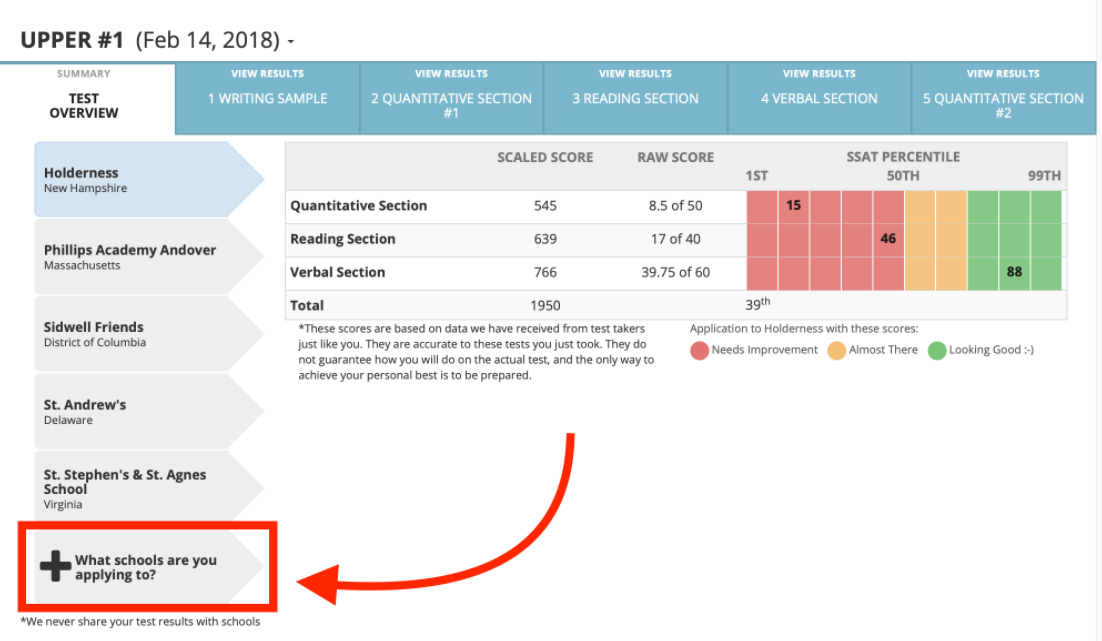The image size is (1102, 641).
Task: Select the Sidwell Friends school entry
Action: pos(148,334)
